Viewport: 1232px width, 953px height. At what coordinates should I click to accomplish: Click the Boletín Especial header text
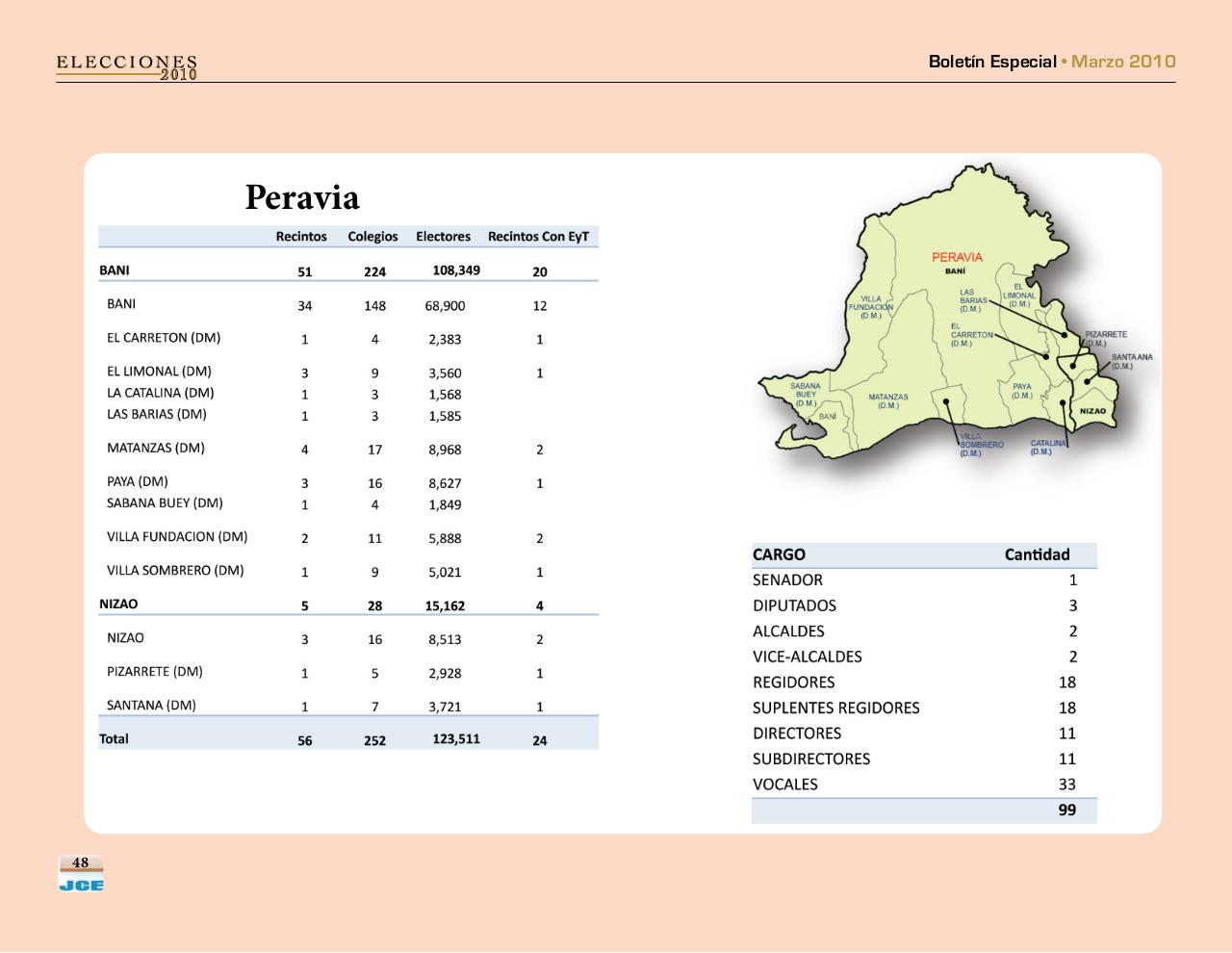point(991,62)
